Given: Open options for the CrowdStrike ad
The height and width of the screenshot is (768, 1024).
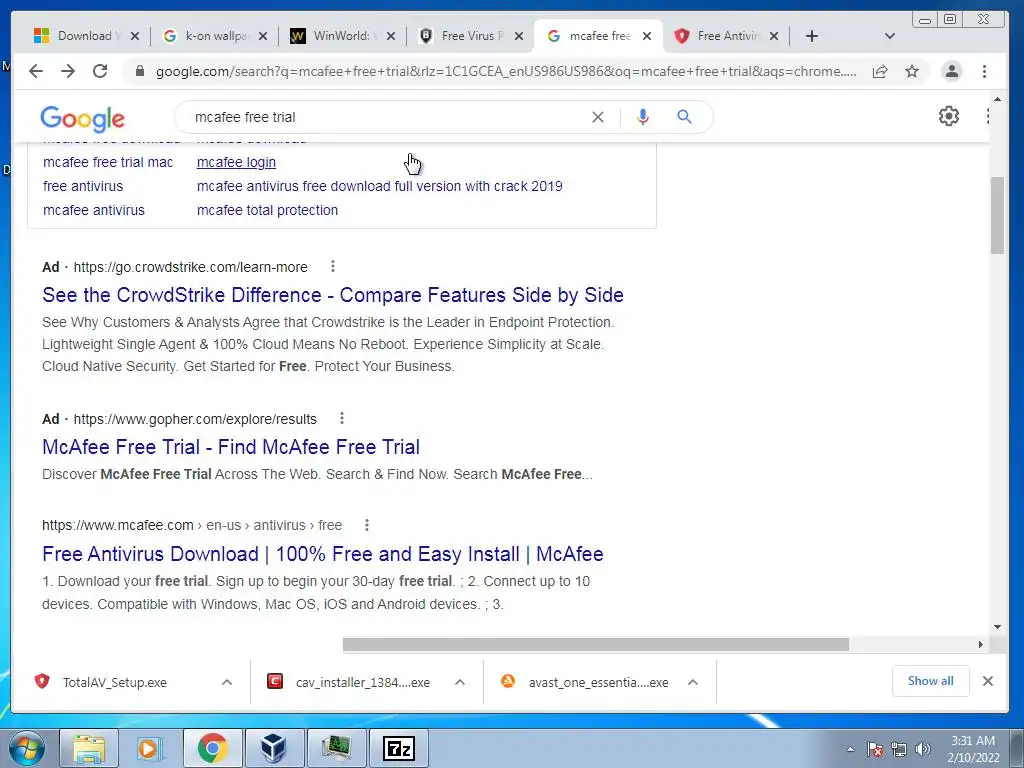Looking at the screenshot, I should click(x=332, y=266).
